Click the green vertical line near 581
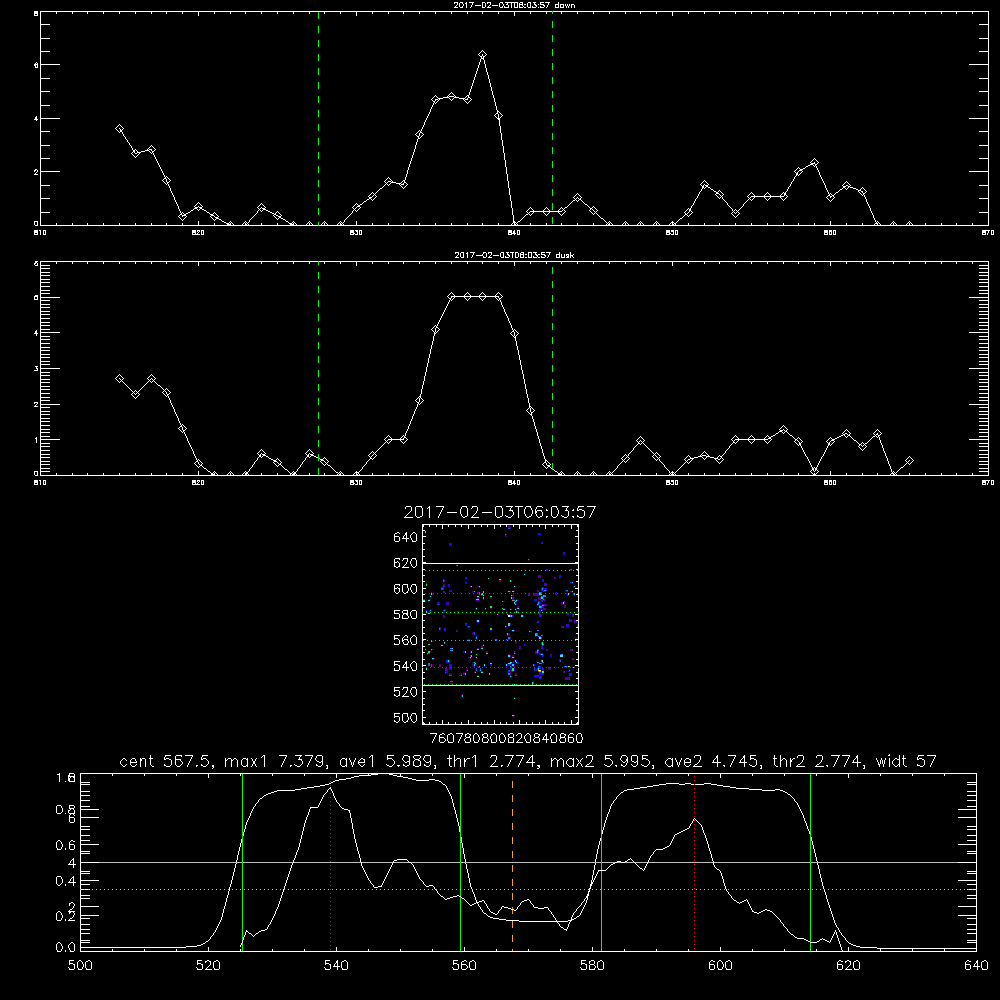1000x1000 pixels. 601,862
